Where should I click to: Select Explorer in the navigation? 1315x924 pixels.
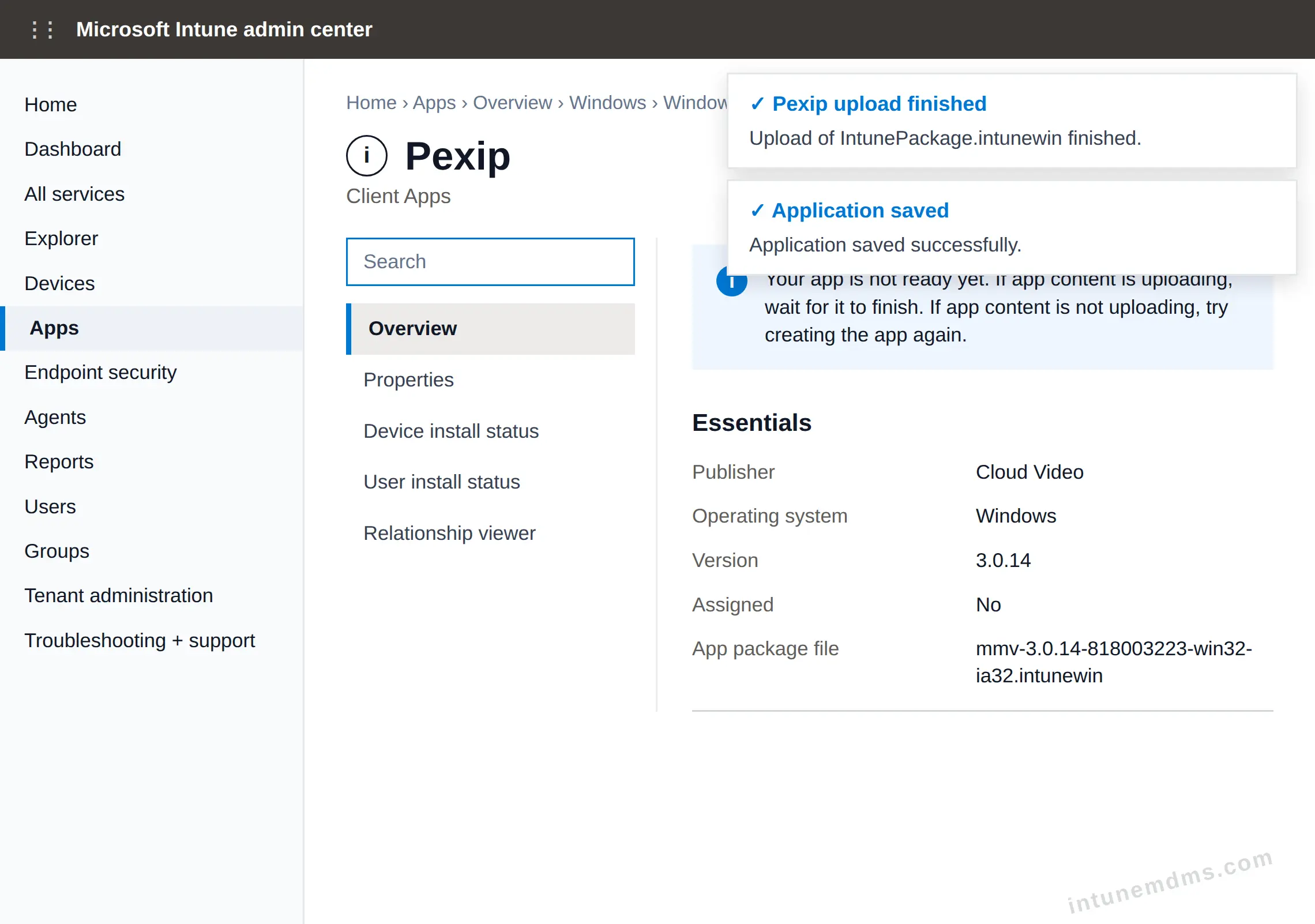coord(61,238)
